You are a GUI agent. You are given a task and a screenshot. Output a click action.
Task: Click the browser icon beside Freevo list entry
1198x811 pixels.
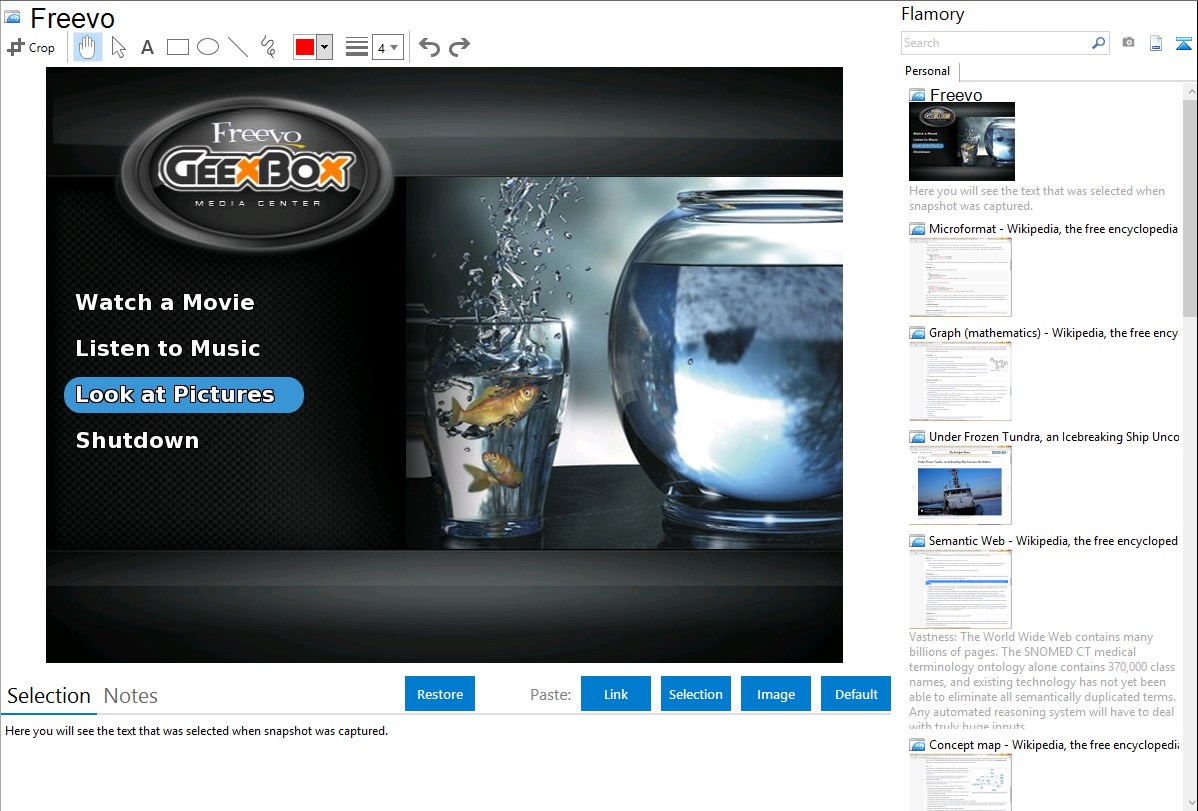(x=918, y=96)
